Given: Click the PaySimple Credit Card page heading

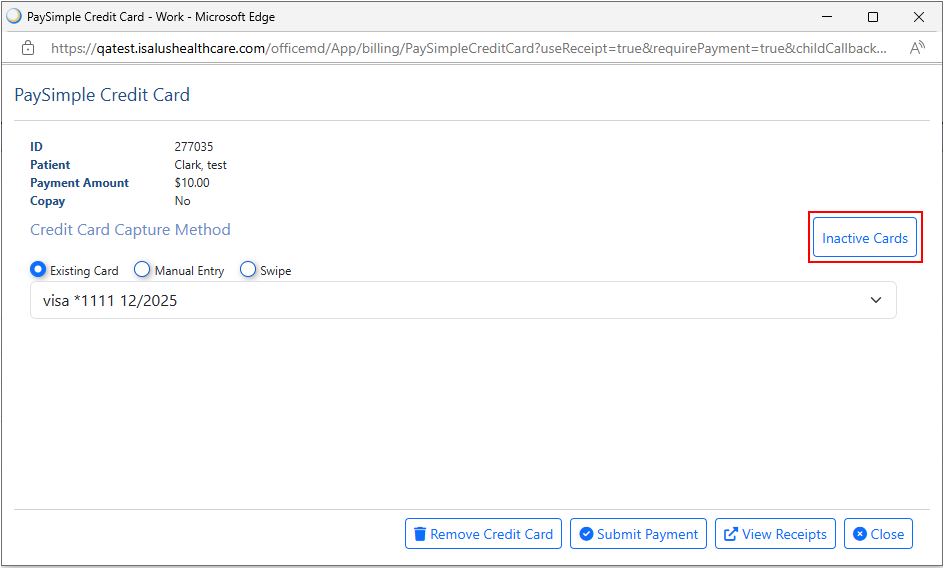Looking at the screenshot, I should pyautogui.click(x=102, y=95).
